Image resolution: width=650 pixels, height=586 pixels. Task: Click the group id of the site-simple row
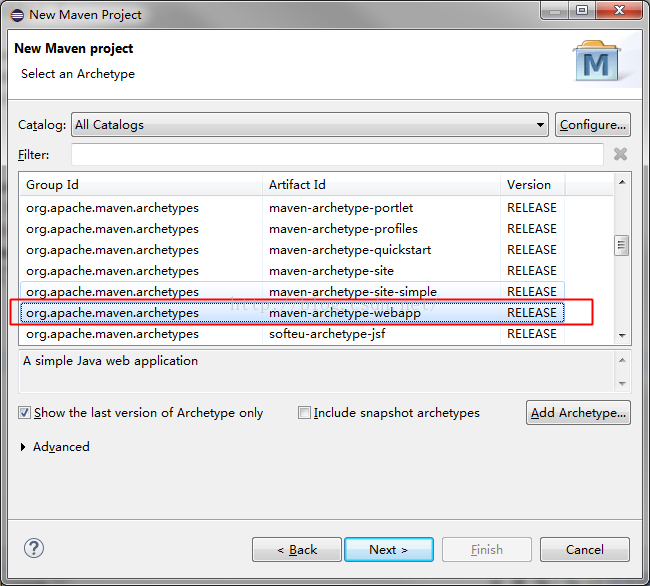pyautogui.click(x=112, y=292)
